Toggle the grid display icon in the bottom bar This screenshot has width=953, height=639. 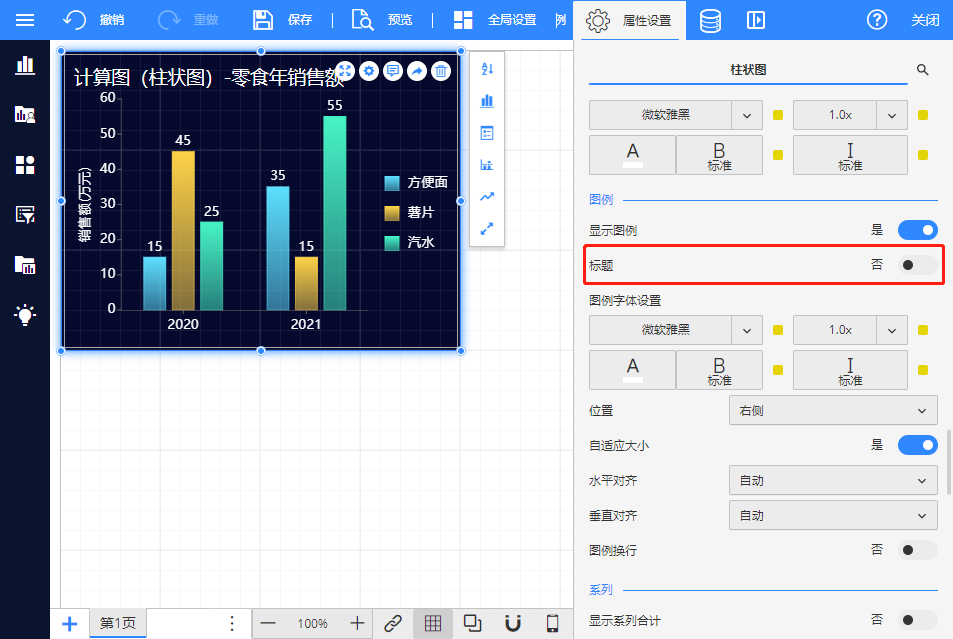pos(433,623)
